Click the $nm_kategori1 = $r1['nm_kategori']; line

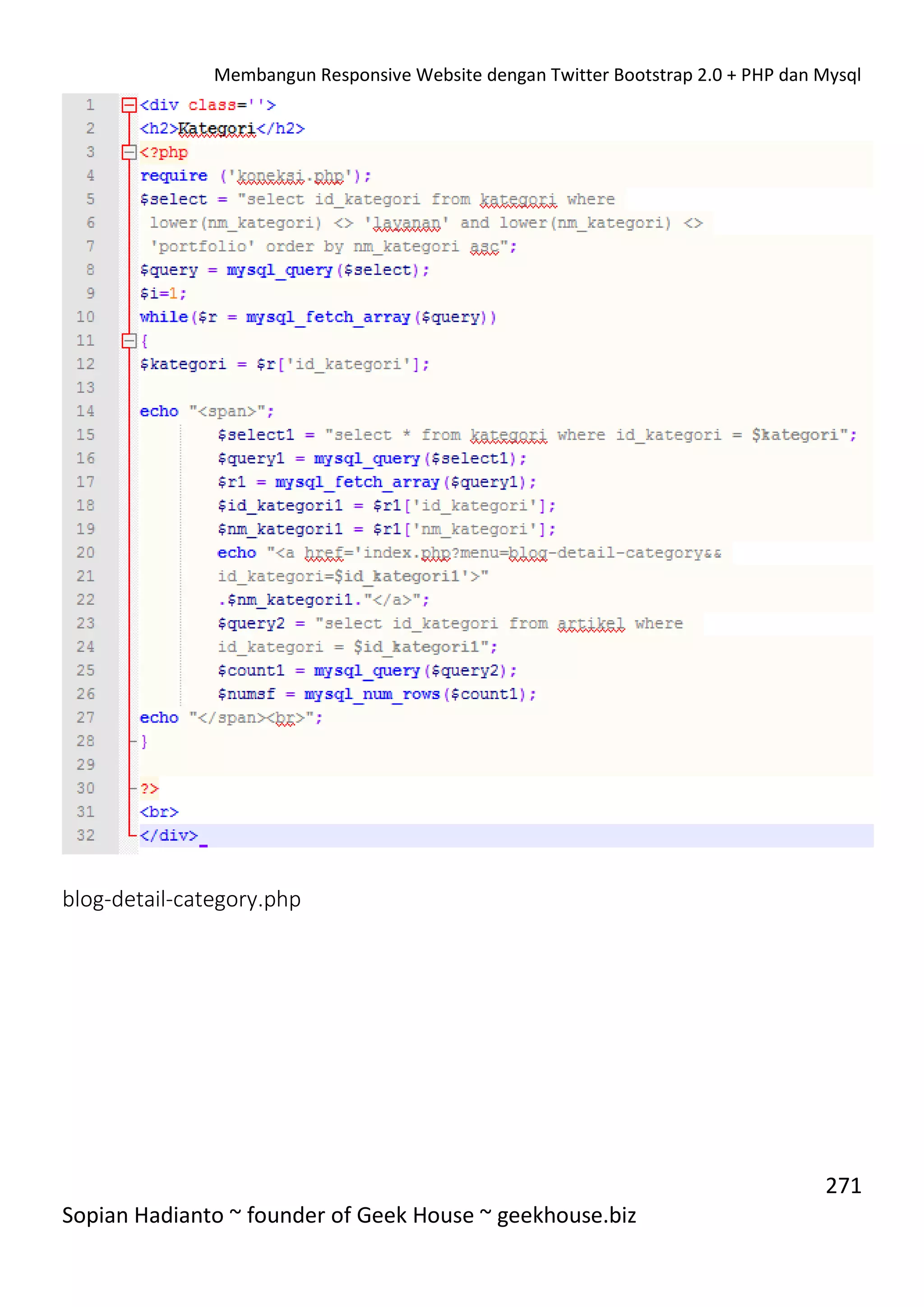386,529
